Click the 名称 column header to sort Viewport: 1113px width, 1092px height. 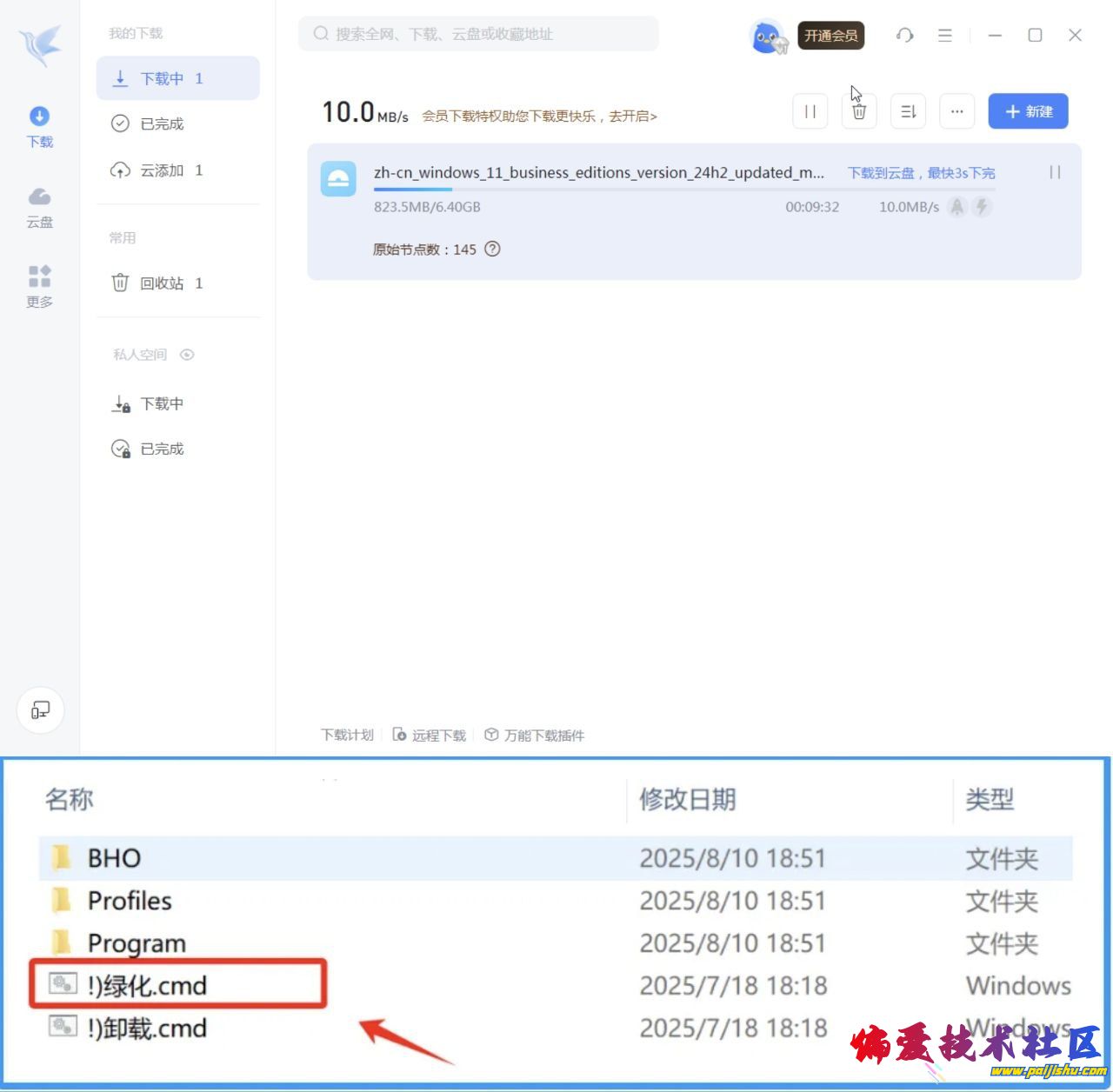pos(70,799)
